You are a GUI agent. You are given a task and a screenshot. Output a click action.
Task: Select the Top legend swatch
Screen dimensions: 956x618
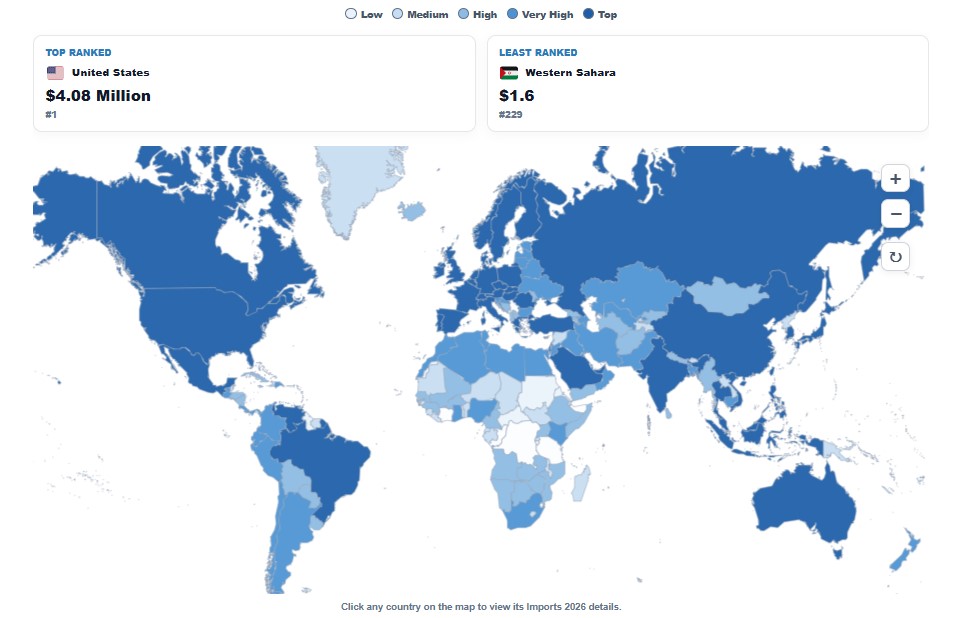(x=588, y=13)
